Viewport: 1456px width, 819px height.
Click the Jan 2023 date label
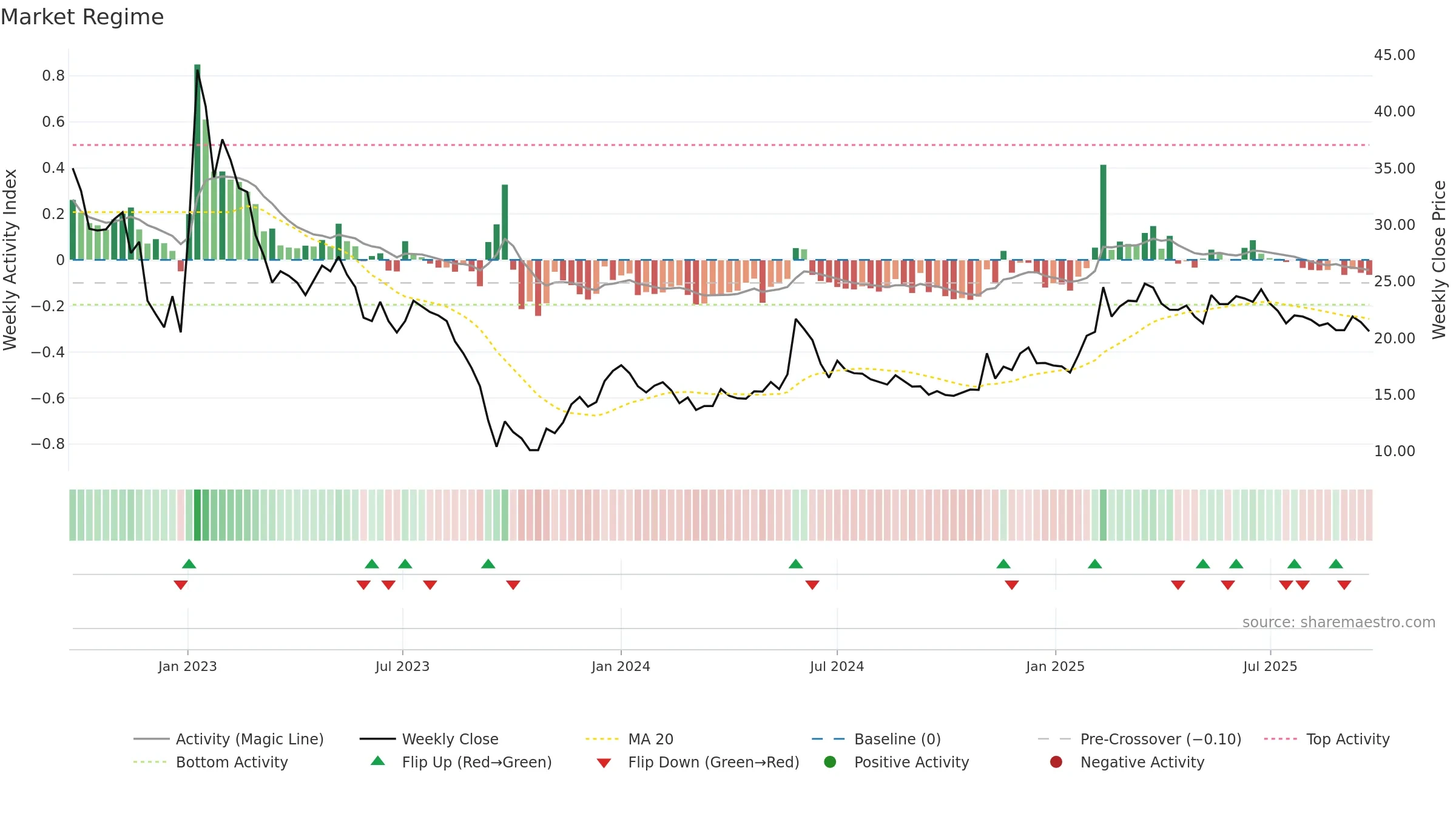click(187, 666)
